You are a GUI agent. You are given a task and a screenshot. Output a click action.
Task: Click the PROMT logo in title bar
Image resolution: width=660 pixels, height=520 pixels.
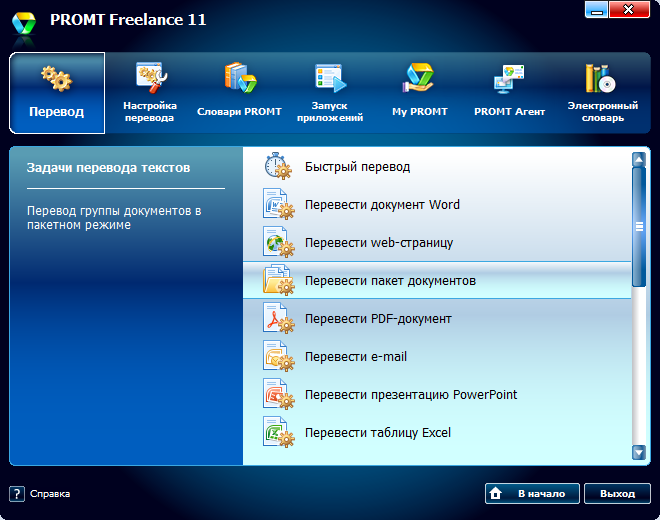[x=24, y=23]
